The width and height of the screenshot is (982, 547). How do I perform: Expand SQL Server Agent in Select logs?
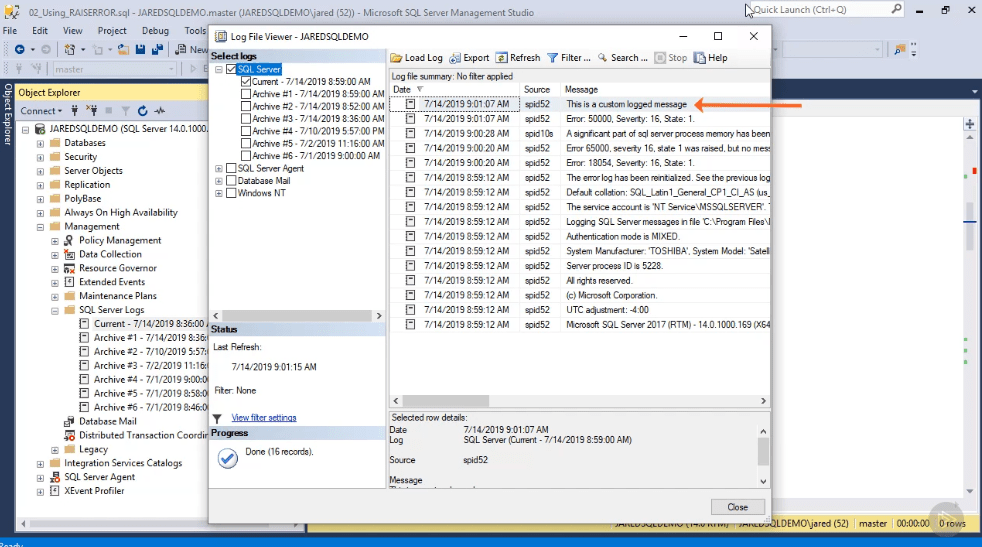click(219, 169)
